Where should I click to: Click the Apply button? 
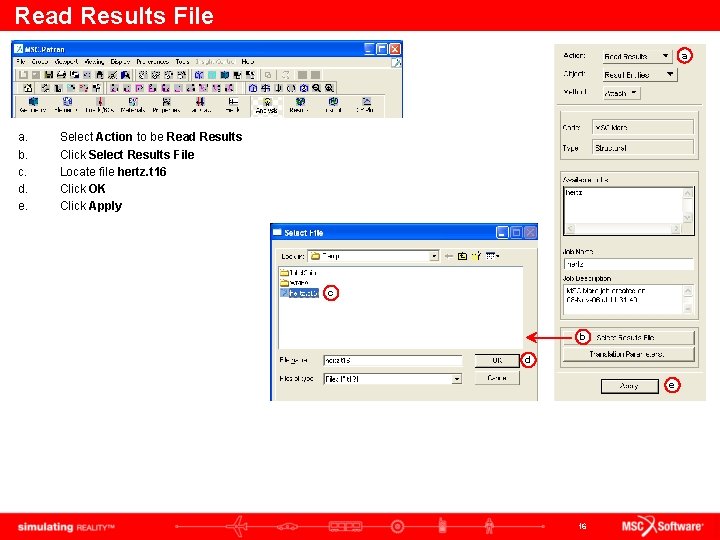[x=630, y=386]
